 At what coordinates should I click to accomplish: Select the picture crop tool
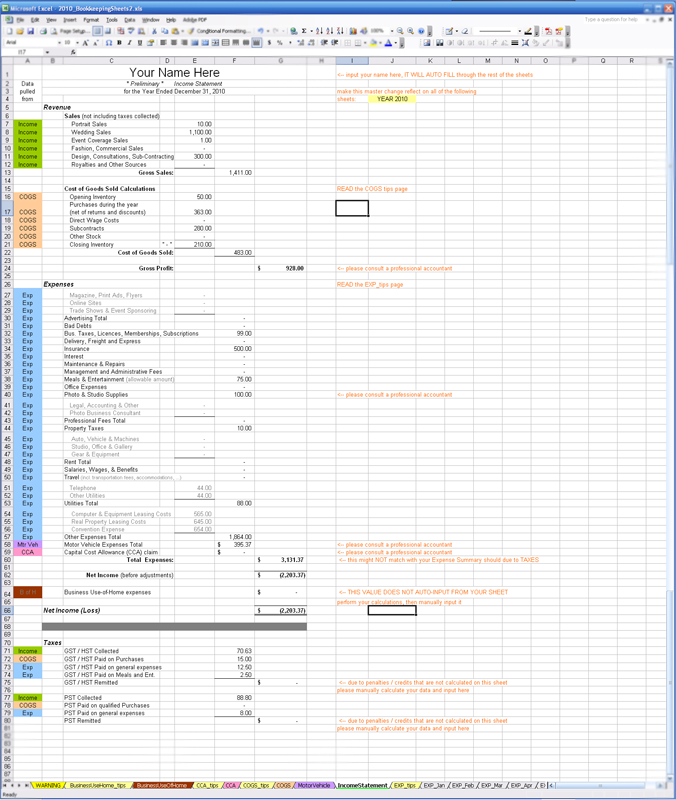pyautogui.click(x=494, y=42)
